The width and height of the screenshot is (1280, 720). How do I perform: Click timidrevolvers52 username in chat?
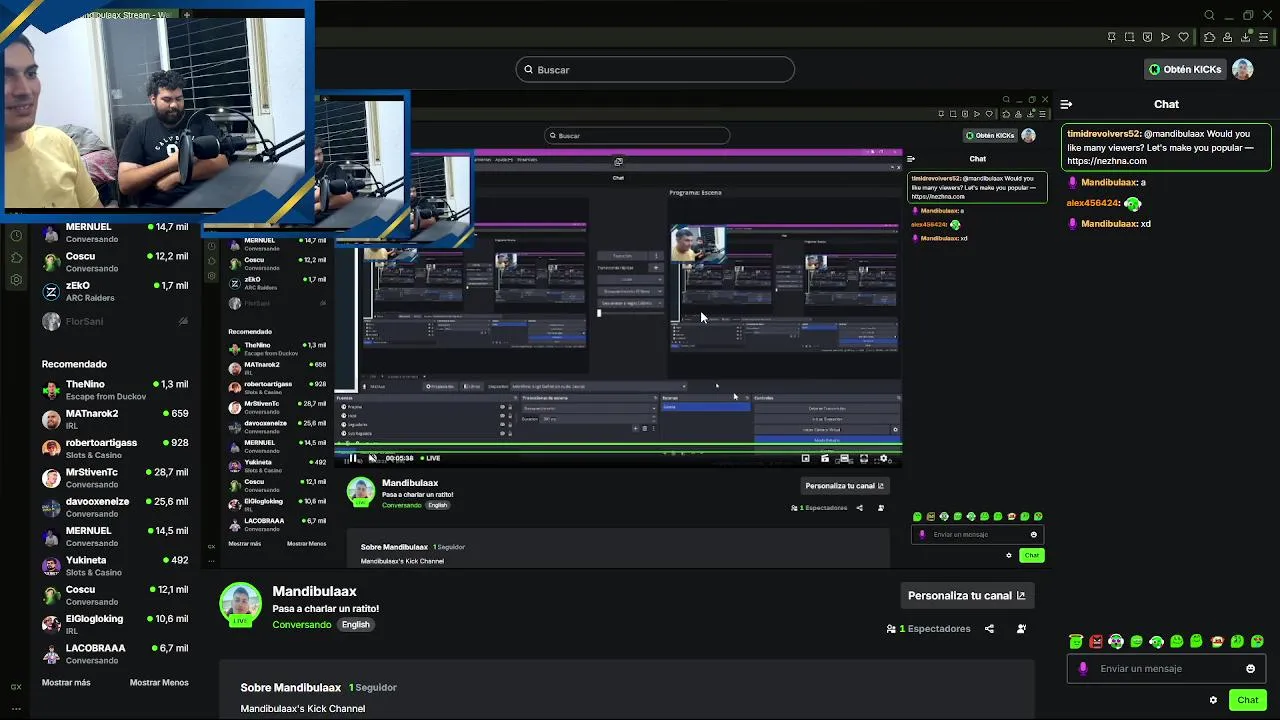tap(1104, 134)
